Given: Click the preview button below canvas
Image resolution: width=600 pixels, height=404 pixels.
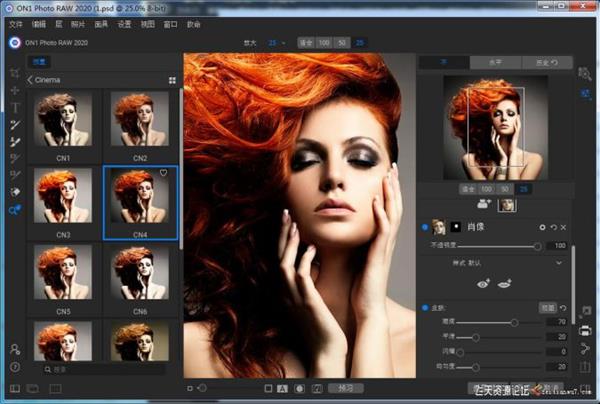Looking at the screenshot, I should 345,387.
